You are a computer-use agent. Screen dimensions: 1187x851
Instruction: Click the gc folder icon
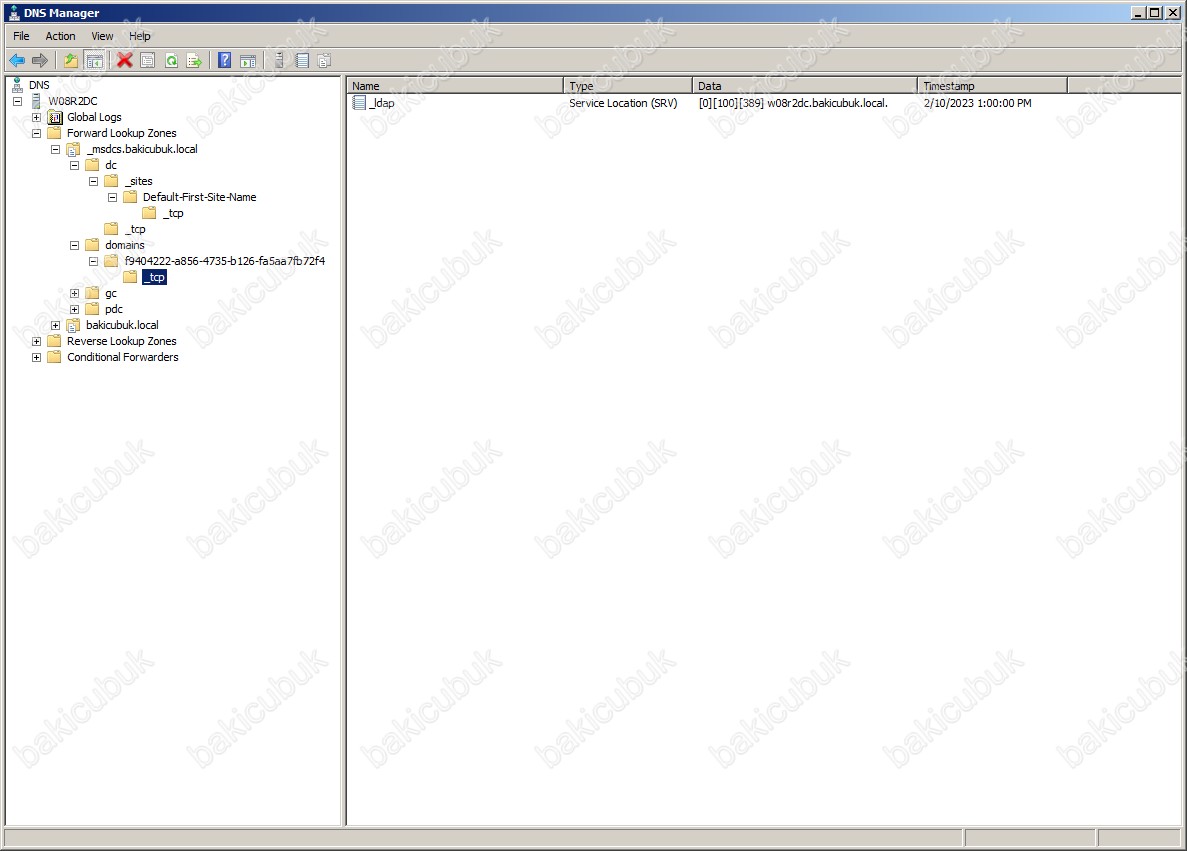(92, 293)
